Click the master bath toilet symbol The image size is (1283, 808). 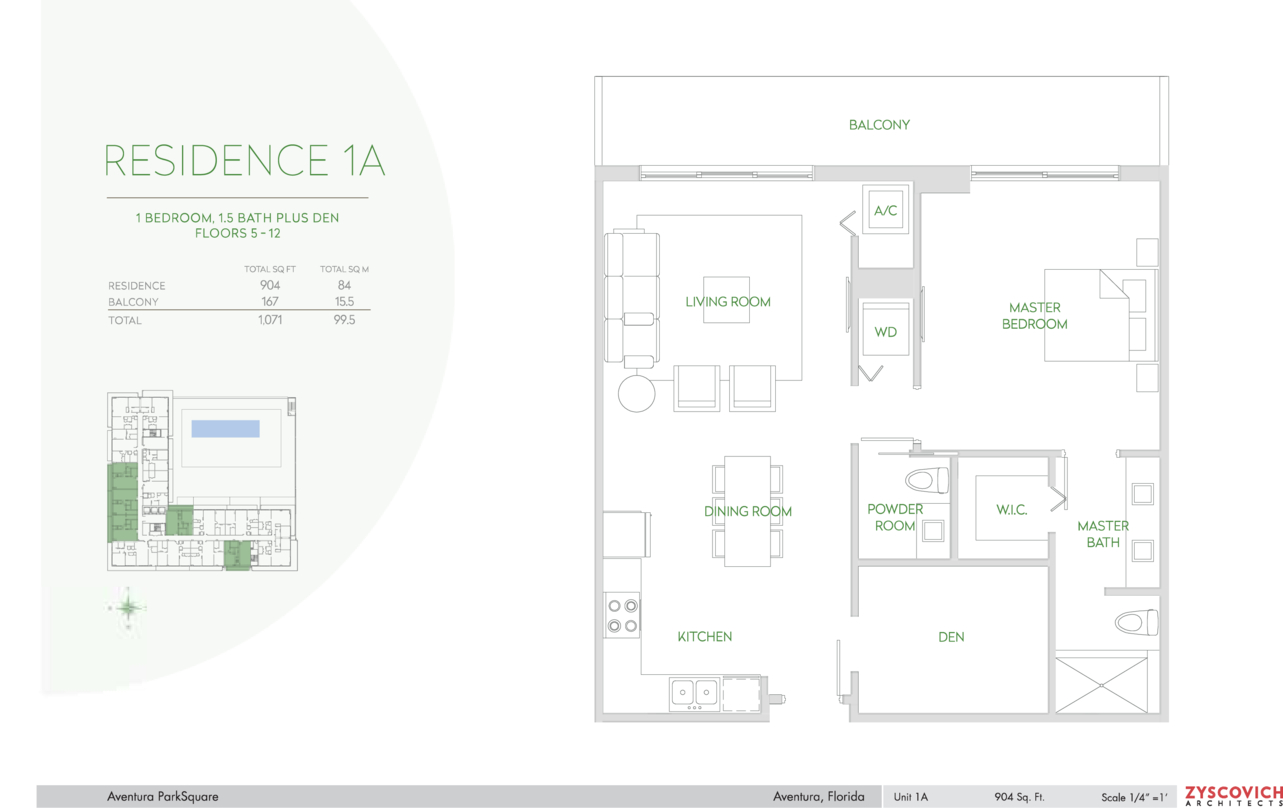[1136, 622]
